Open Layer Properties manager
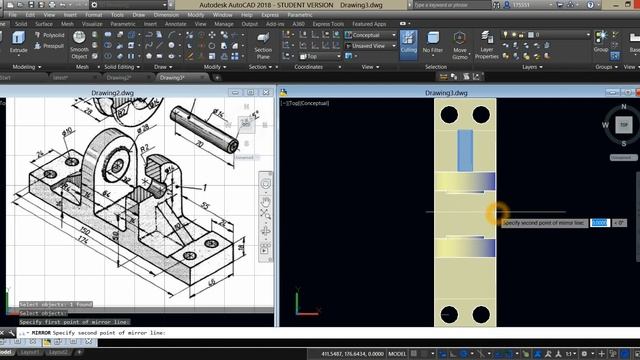640x360 pixels. click(486, 46)
